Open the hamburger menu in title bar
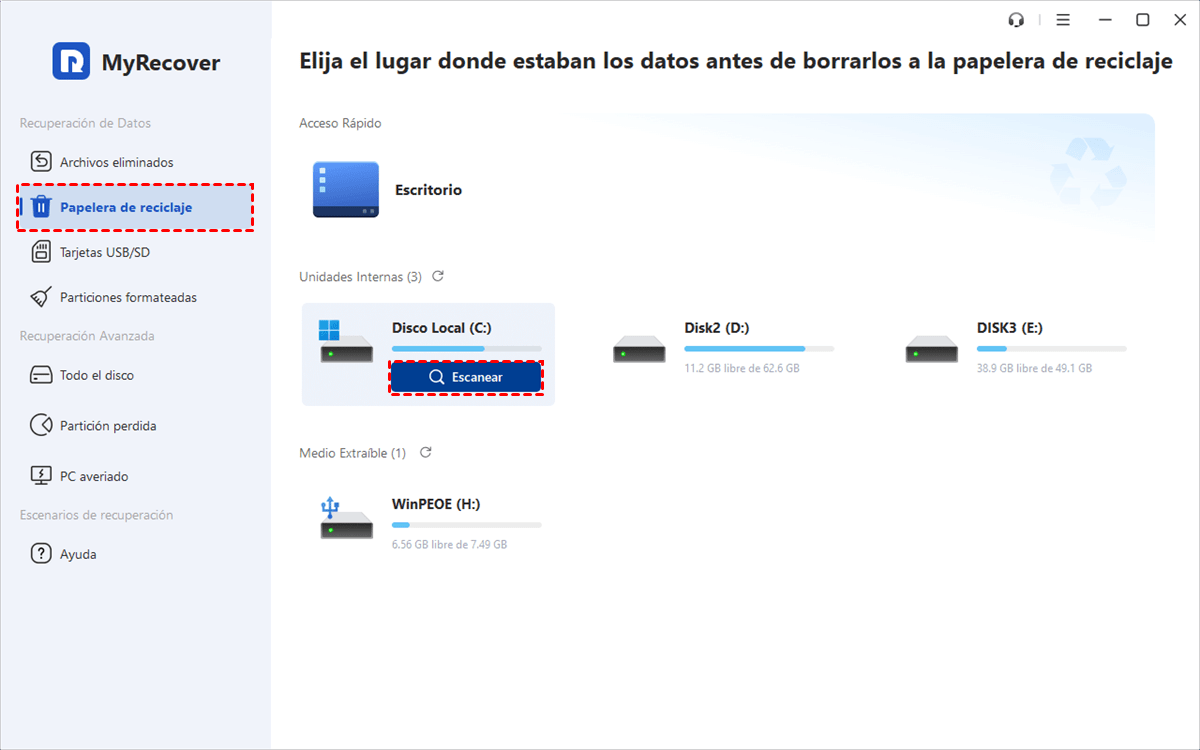The height and width of the screenshot is (750, 1200). click(x=1063, y=20)
